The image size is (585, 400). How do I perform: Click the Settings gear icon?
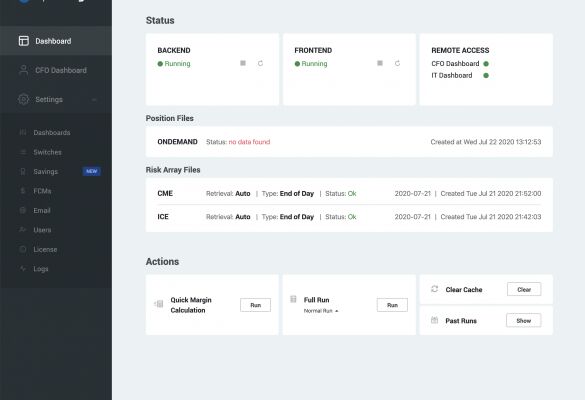(x=24, y=99)
